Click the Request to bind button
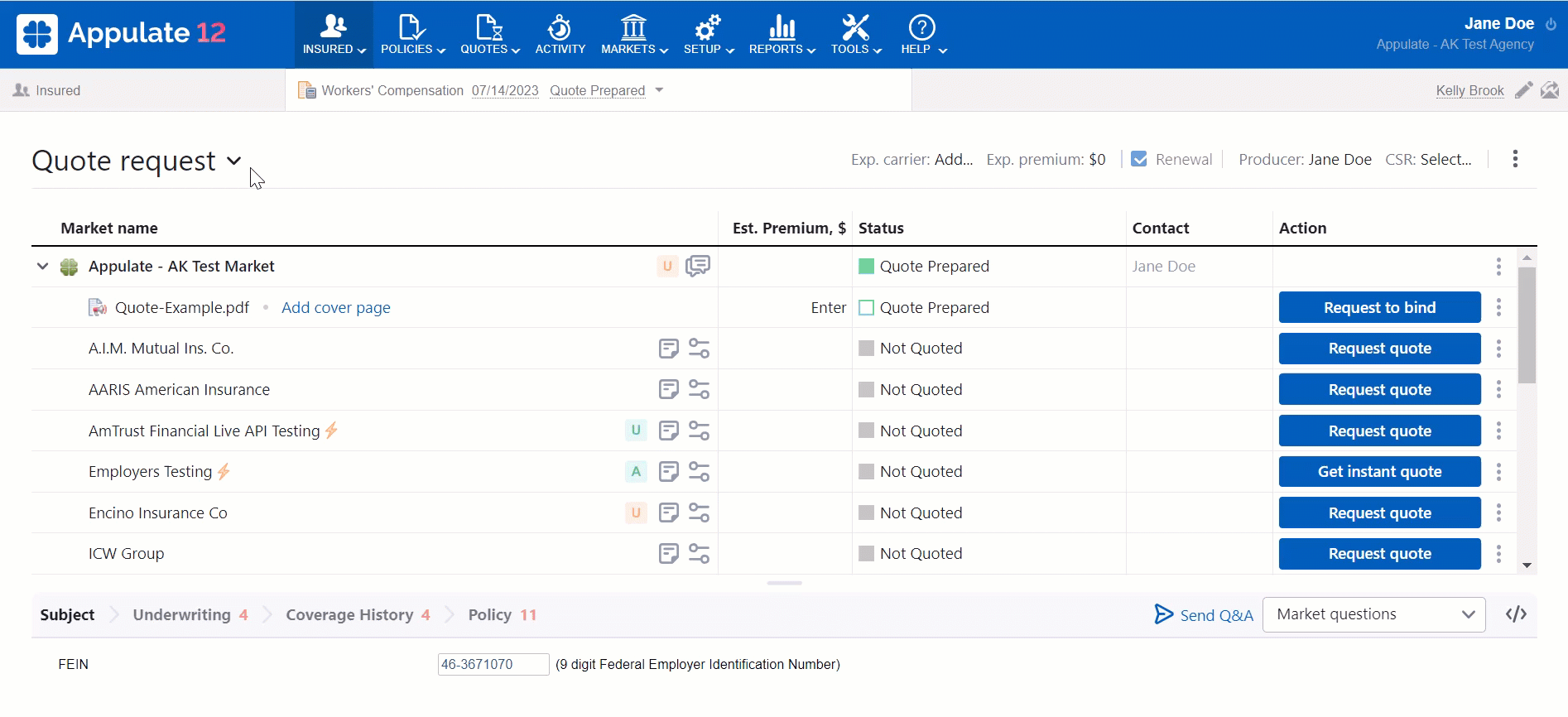Image resolution: width=1568 pixels, height=717 pixels. (1379, 308)
